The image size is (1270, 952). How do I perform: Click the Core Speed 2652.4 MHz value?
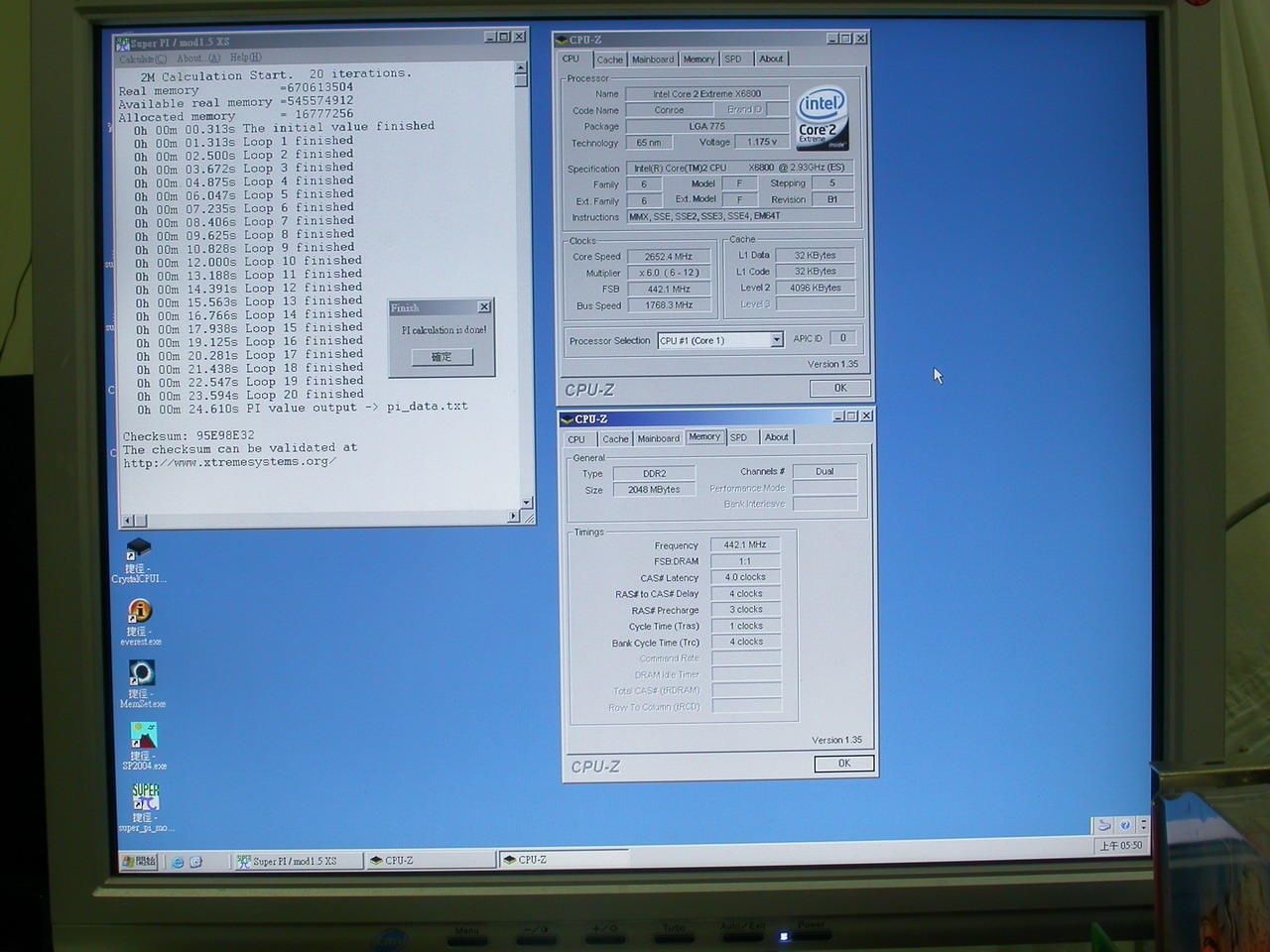click(669, 257)
